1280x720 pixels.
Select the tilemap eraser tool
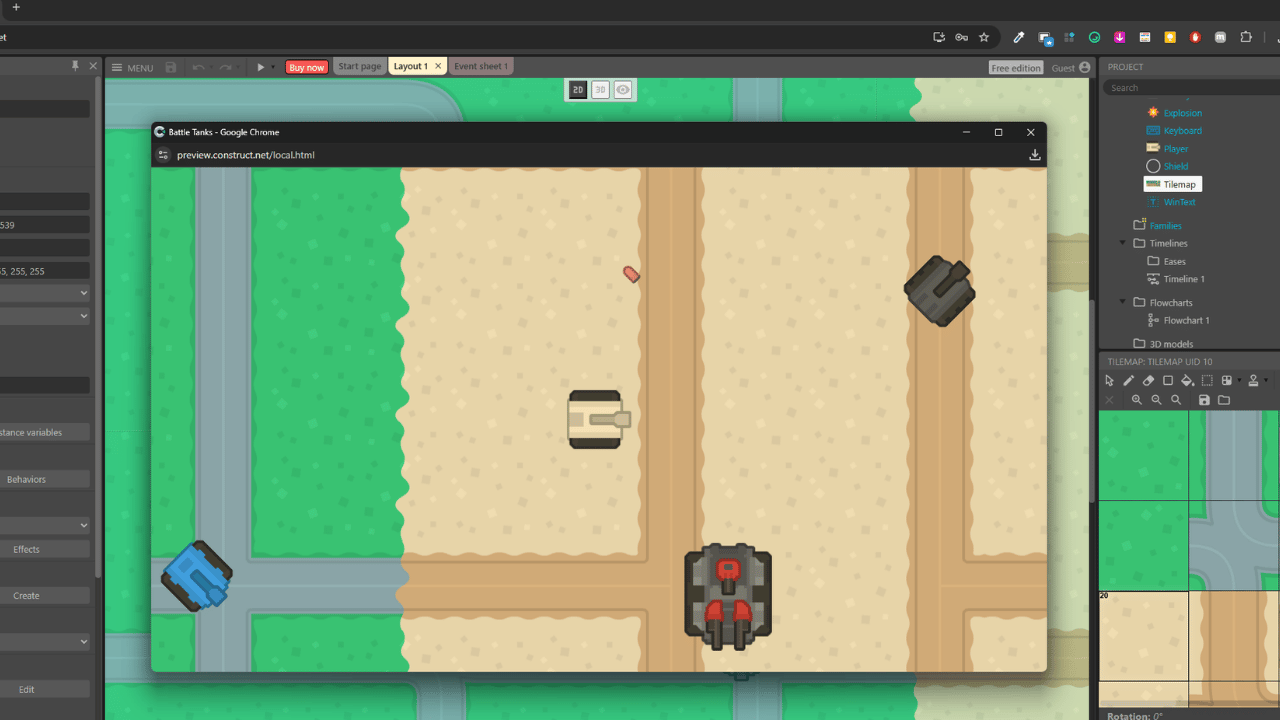pyautogui.click(x=1148, y=380)
